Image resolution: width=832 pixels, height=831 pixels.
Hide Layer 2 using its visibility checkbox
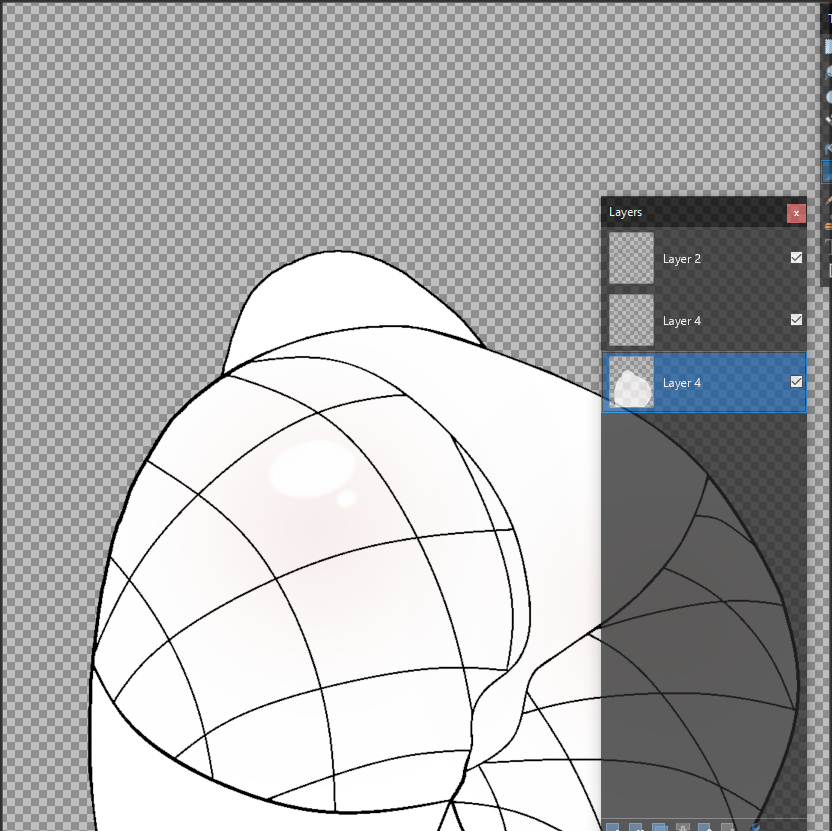796,258
